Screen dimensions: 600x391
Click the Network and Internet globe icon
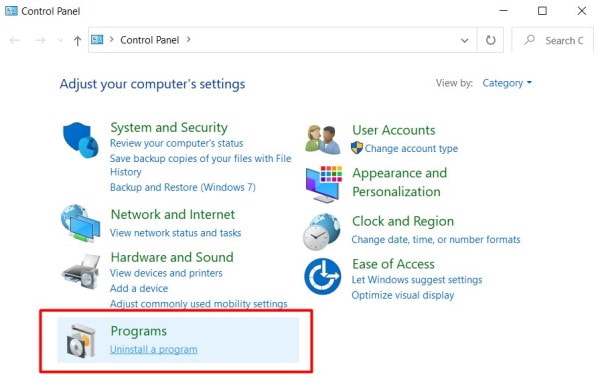click(x=80, y=223)
